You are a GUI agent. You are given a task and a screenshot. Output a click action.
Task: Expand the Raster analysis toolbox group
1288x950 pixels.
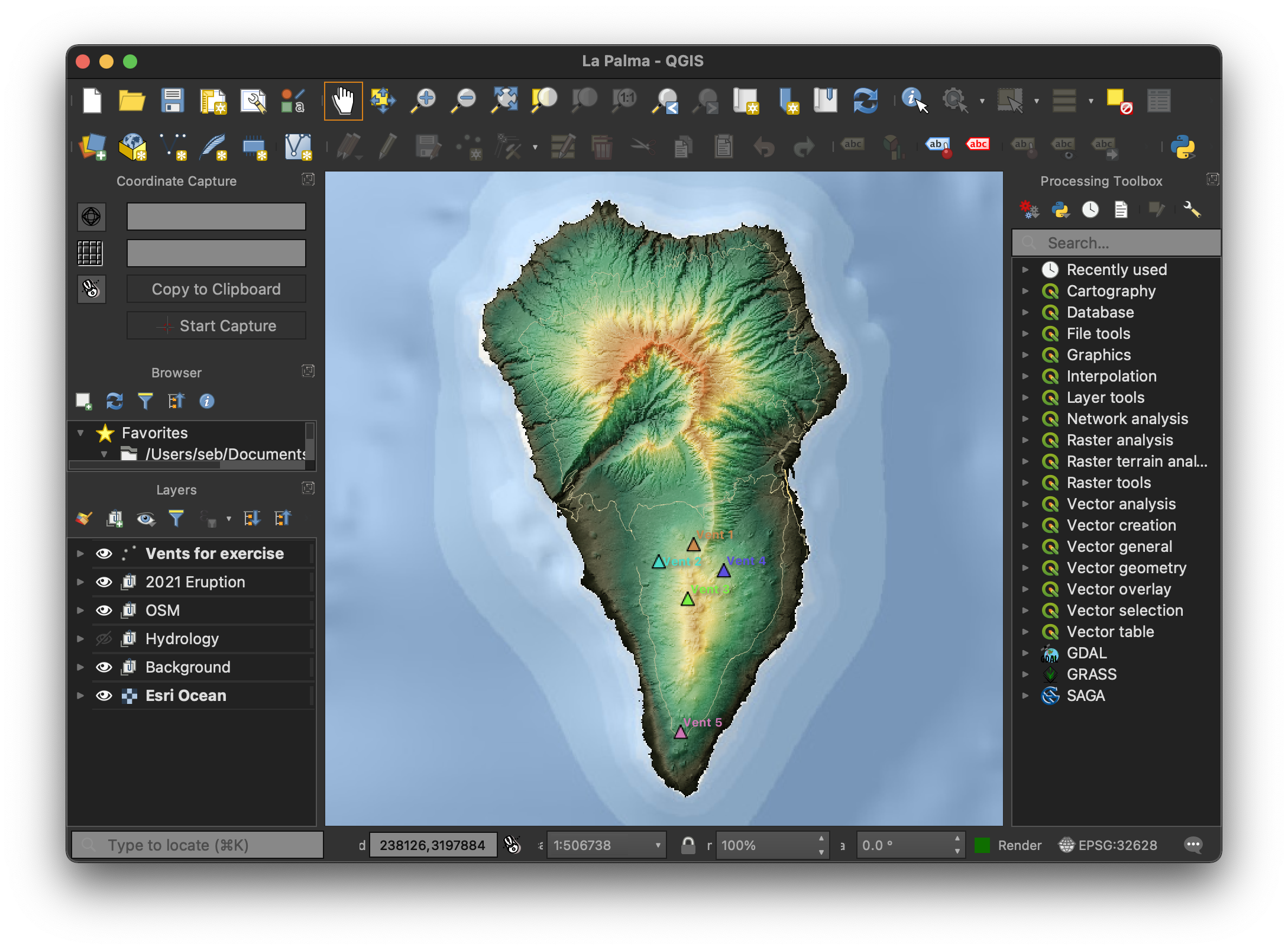pos(1025,440)
